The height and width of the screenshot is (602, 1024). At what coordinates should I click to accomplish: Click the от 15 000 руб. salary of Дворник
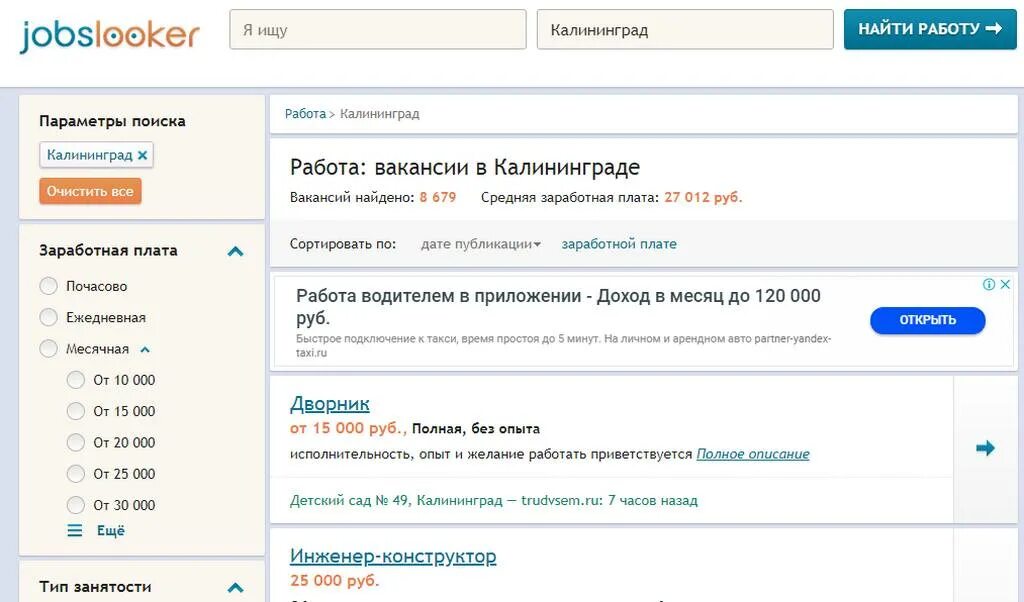coord(348,428)
